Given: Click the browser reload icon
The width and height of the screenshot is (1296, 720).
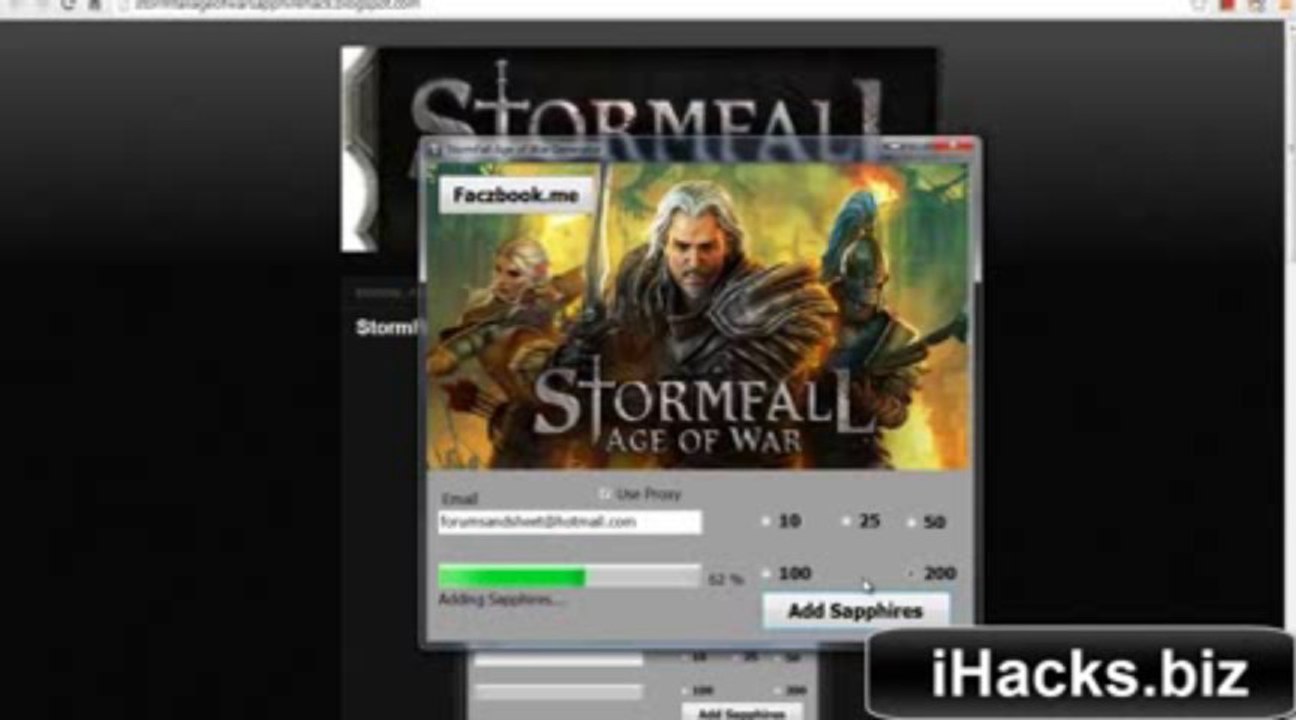Looking at the screenshot, I should [67, 4].
